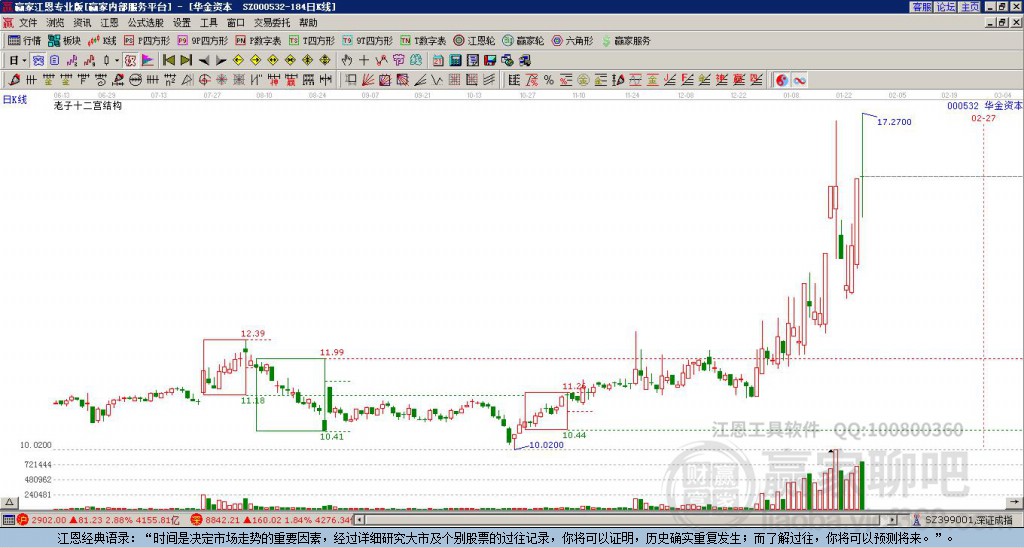Click the 17.2700 high price label
1024x548 pixels.
(894, 121)
